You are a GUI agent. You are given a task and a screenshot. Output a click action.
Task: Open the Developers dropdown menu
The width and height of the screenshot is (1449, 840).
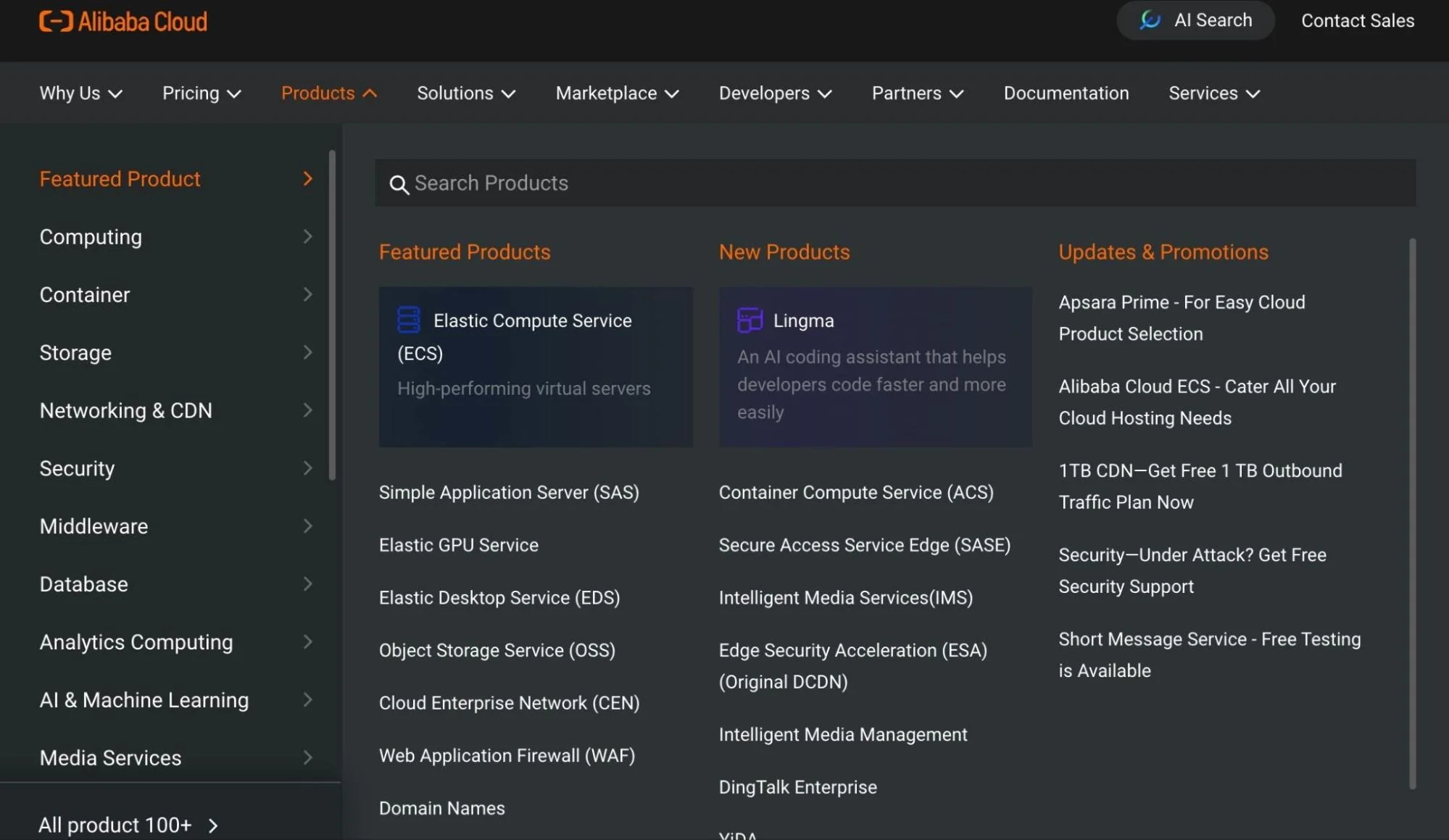coord(775,93)
